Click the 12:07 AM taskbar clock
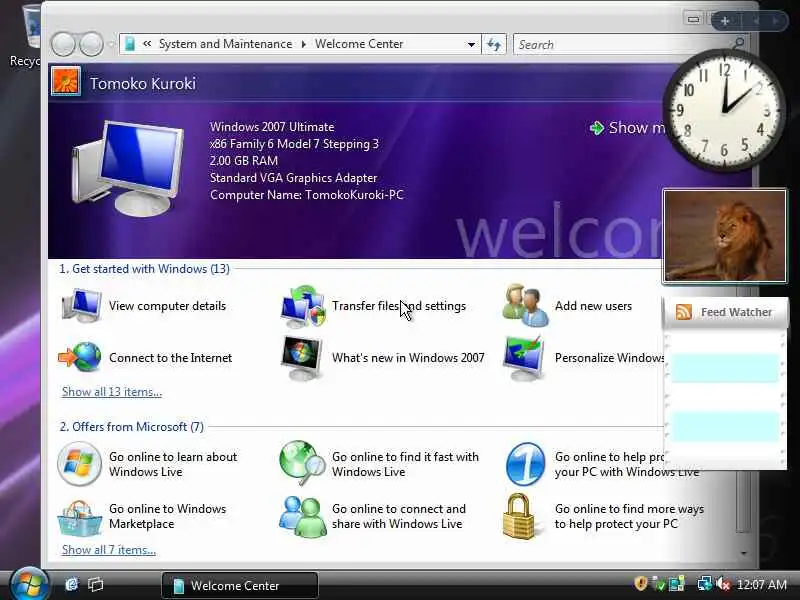The image size is (800, 600). pyautogui.click(x=762, y=584)
